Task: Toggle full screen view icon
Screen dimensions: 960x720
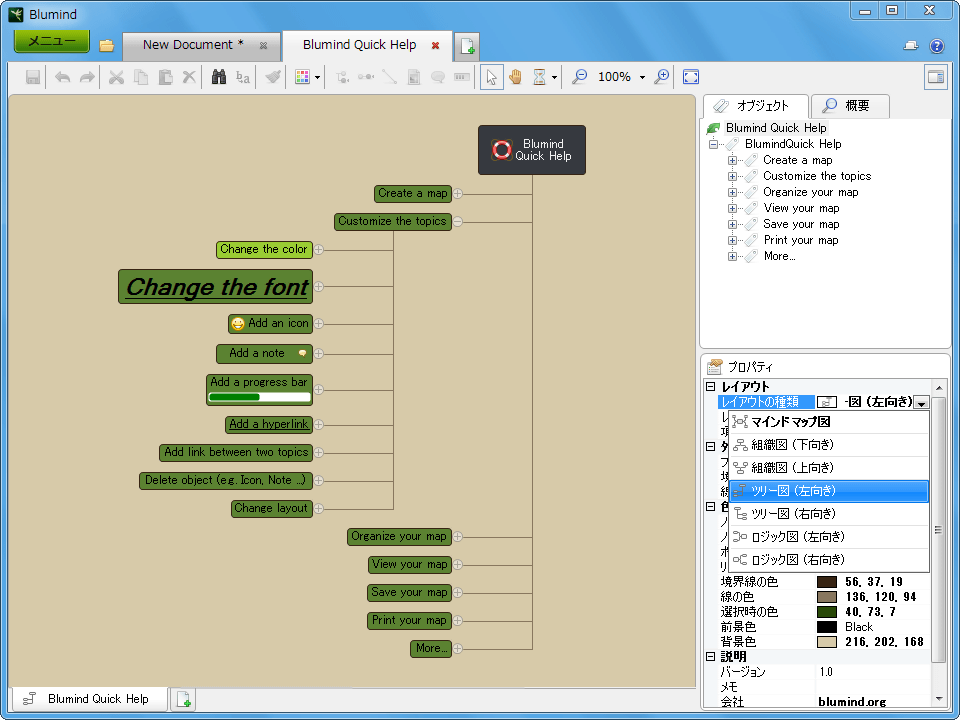Action: [x=691, y=77]
